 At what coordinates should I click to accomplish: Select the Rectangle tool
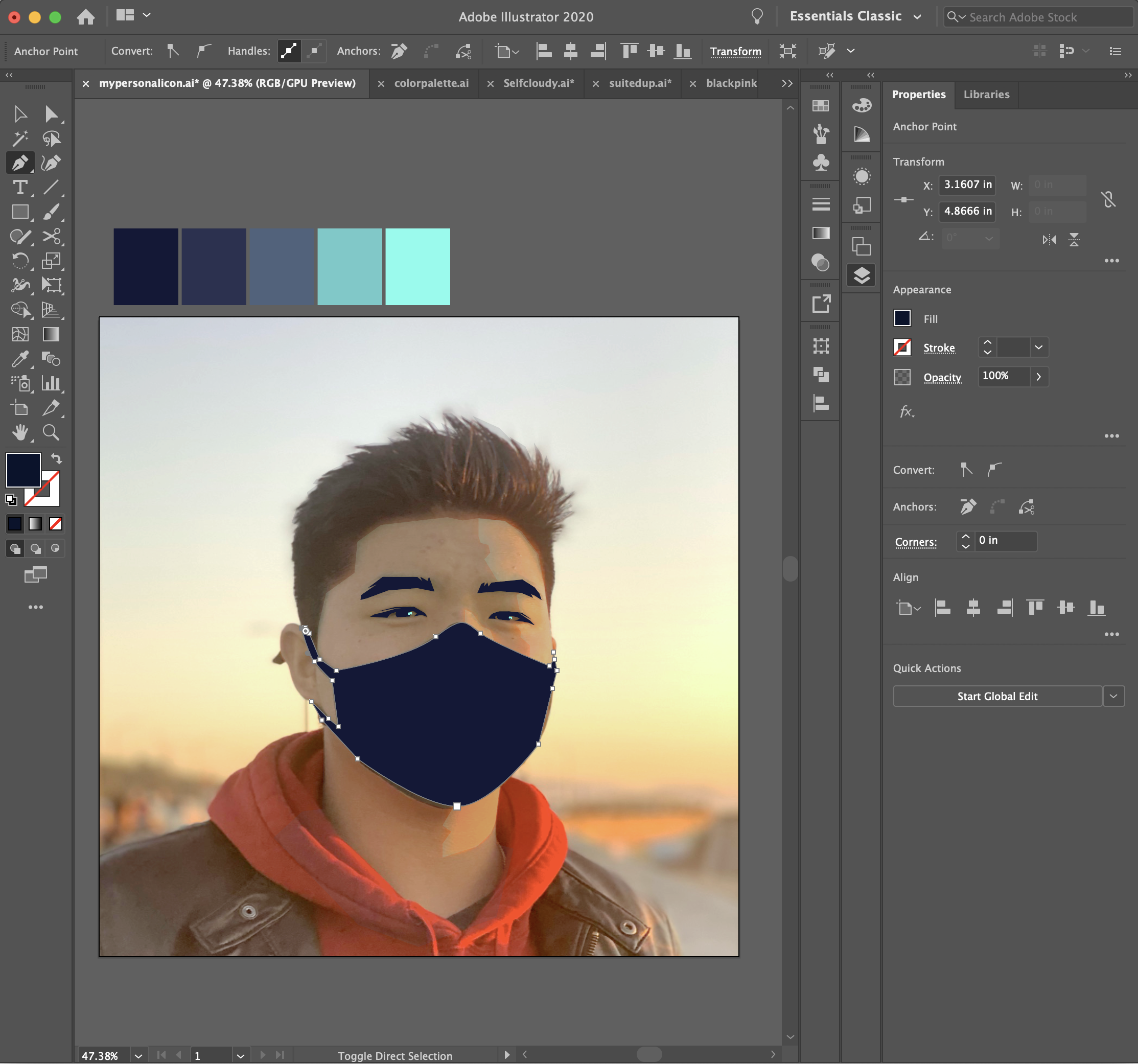point(20,212)
